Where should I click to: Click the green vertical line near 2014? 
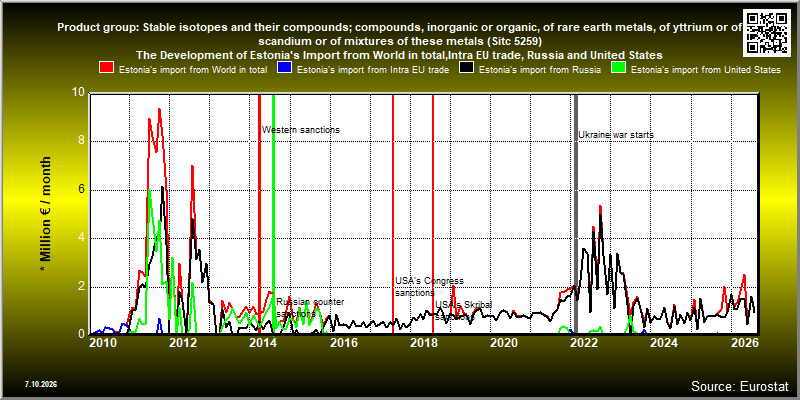[273, 214]
